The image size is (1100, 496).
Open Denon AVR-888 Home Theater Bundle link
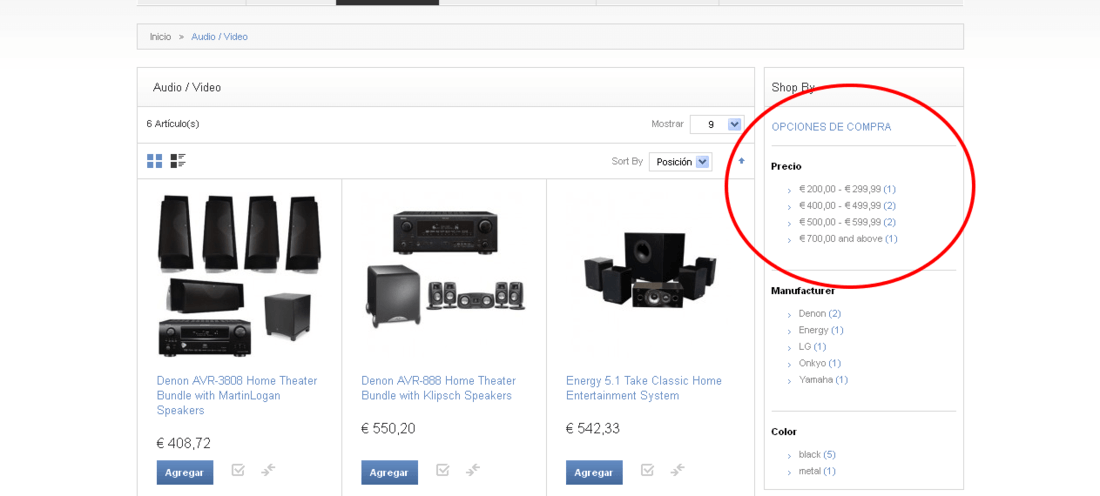(x=438, y=388)
